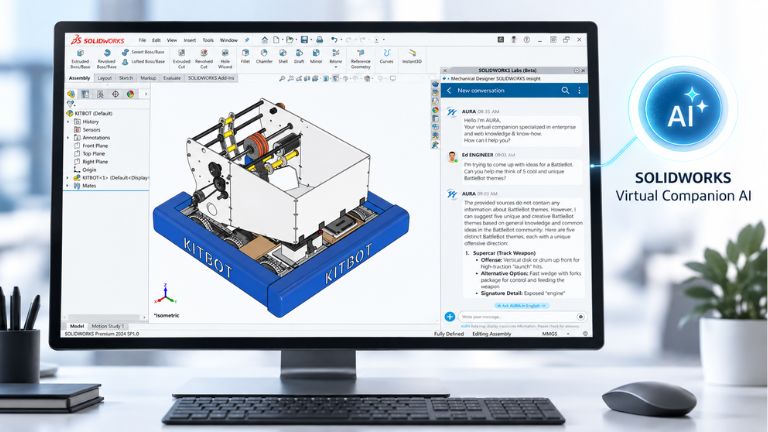
Task: Open the View menu
Action: tap(172, 40)
